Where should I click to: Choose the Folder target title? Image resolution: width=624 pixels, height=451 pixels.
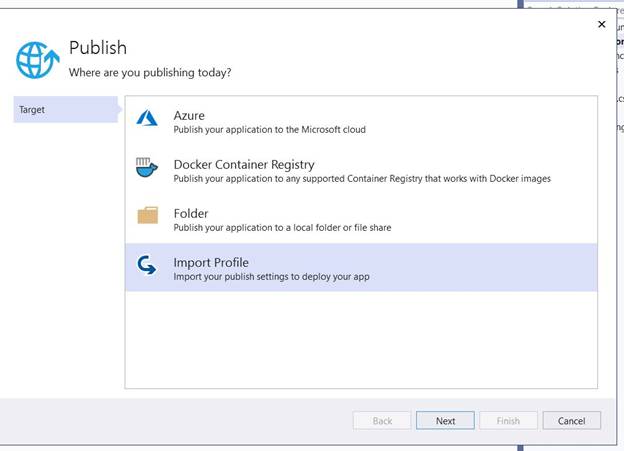click(191, 213)
